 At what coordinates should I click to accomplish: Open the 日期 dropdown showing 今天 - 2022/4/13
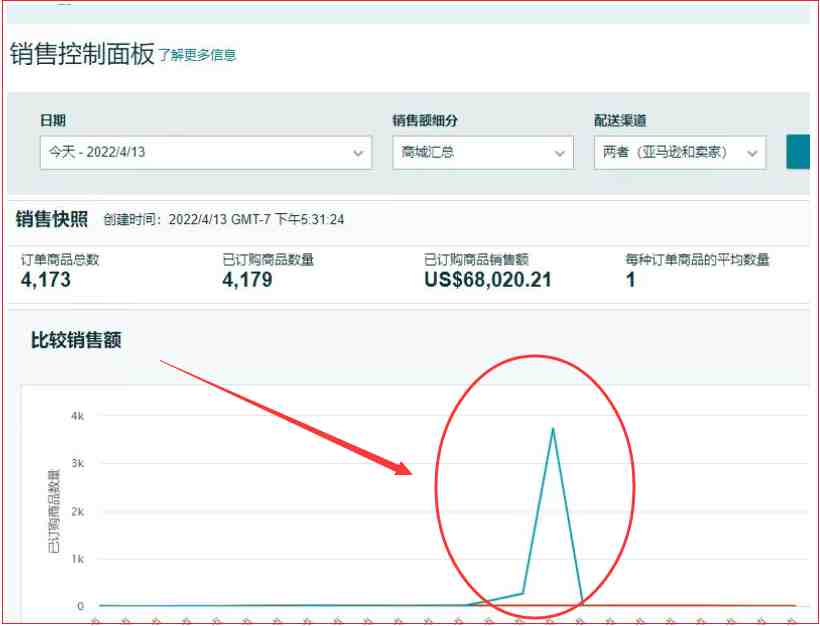coord(206,152)
